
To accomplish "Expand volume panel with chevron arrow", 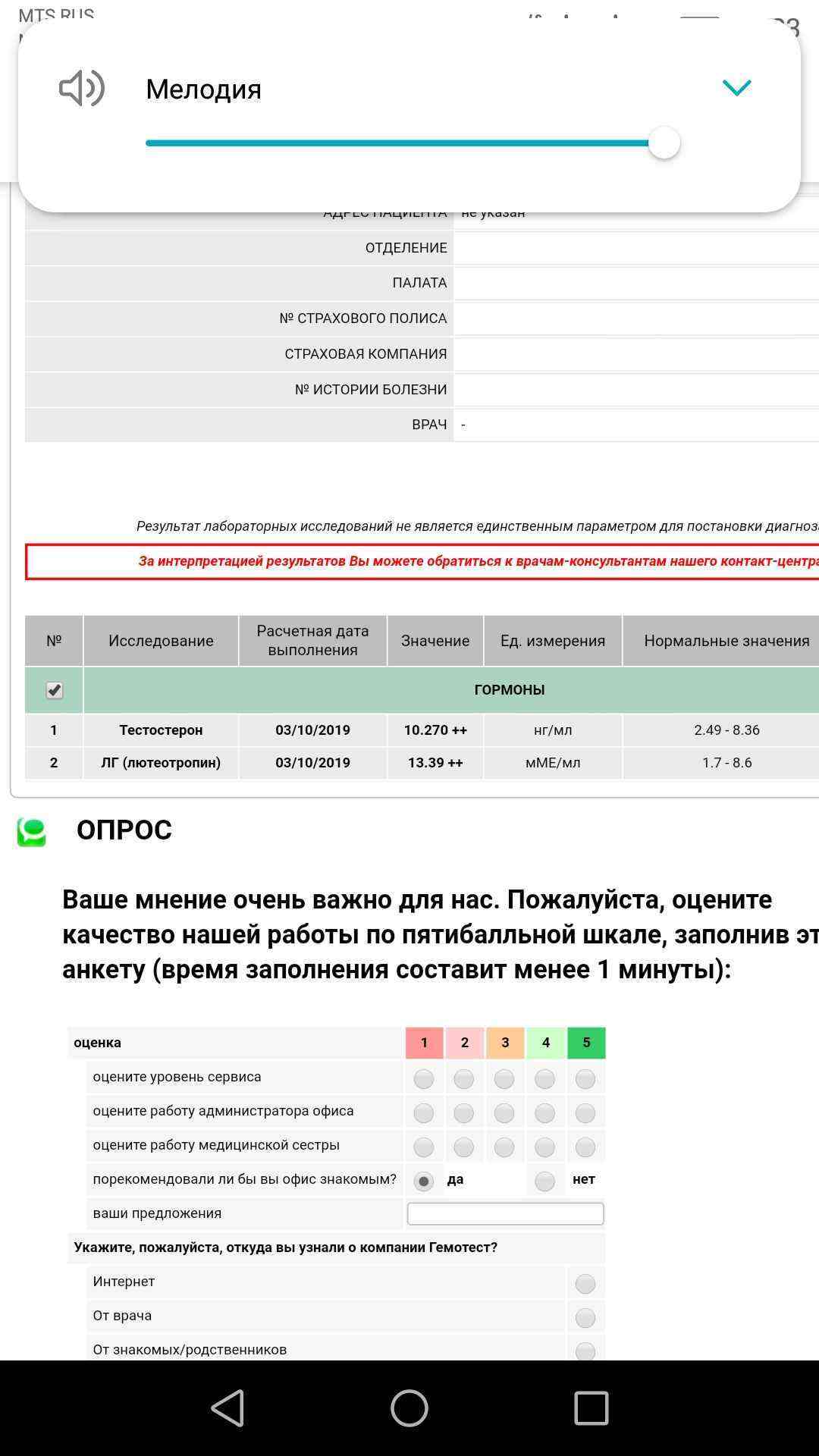I will [x=736, y=88].
